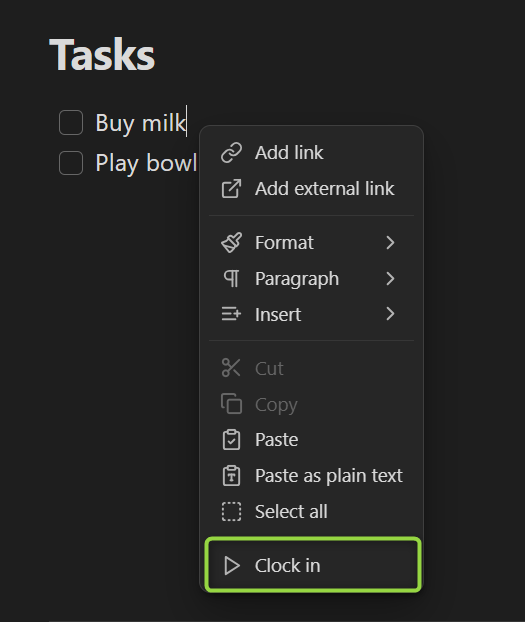Select the Paste menu entry
The height and width of the screenshot is (622, 525).
click(x=312, y=440)
